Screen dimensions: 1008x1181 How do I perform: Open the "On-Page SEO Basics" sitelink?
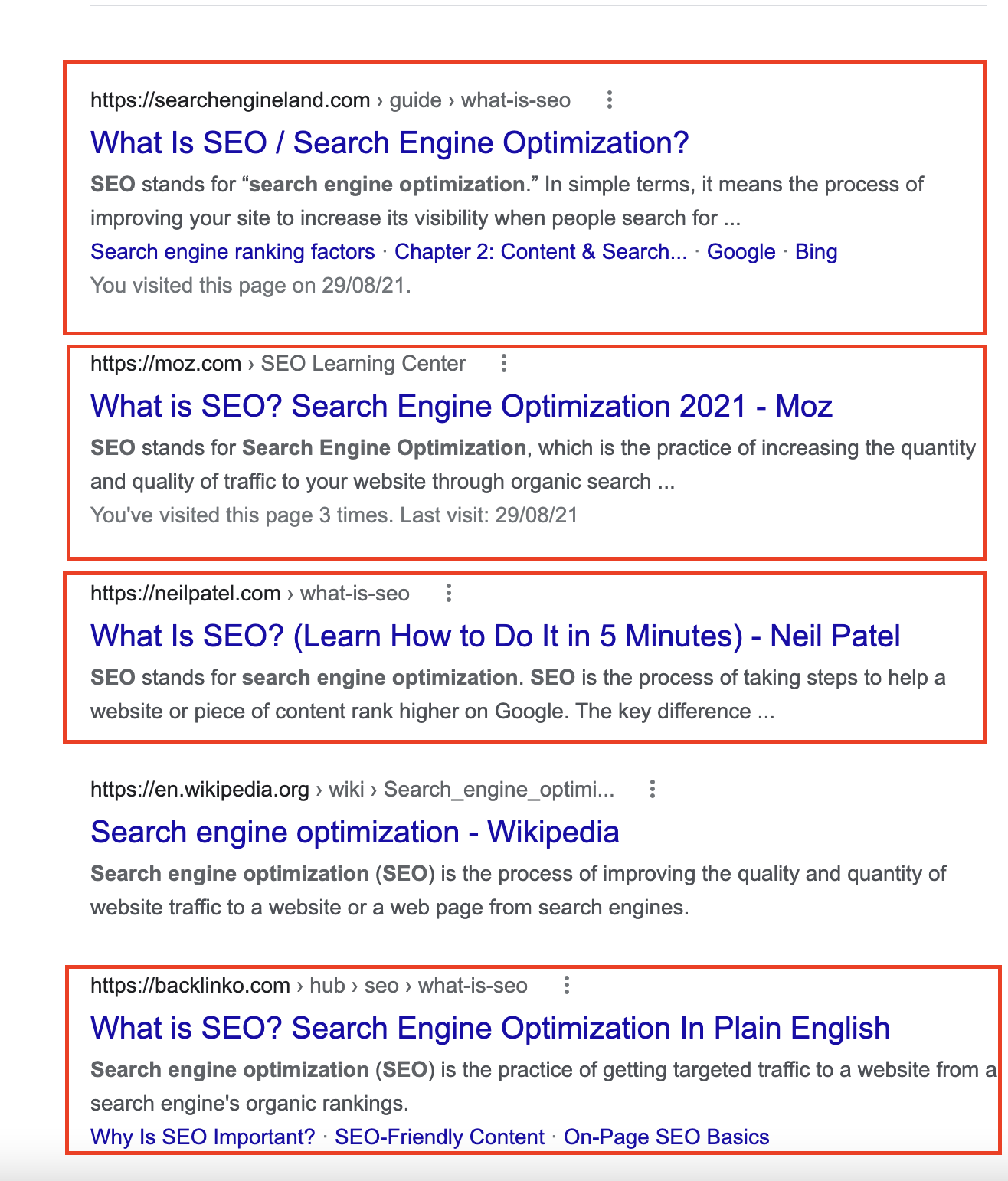click(666, 1137)
